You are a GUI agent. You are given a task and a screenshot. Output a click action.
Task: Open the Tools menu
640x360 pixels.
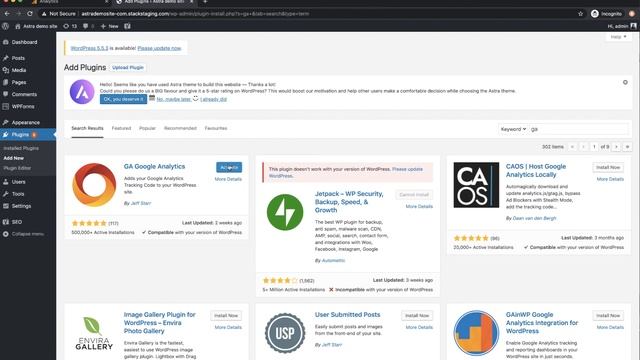coord(18,194)
